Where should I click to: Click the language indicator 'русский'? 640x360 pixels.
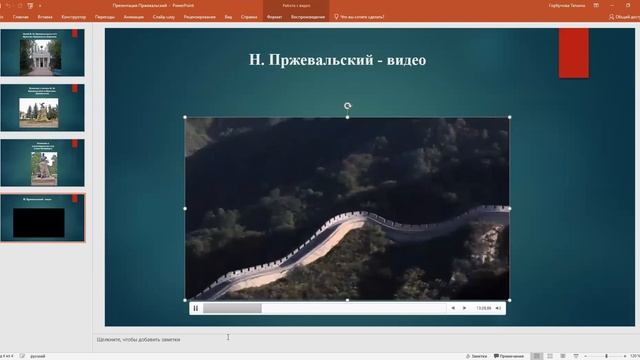pos(38,356)
